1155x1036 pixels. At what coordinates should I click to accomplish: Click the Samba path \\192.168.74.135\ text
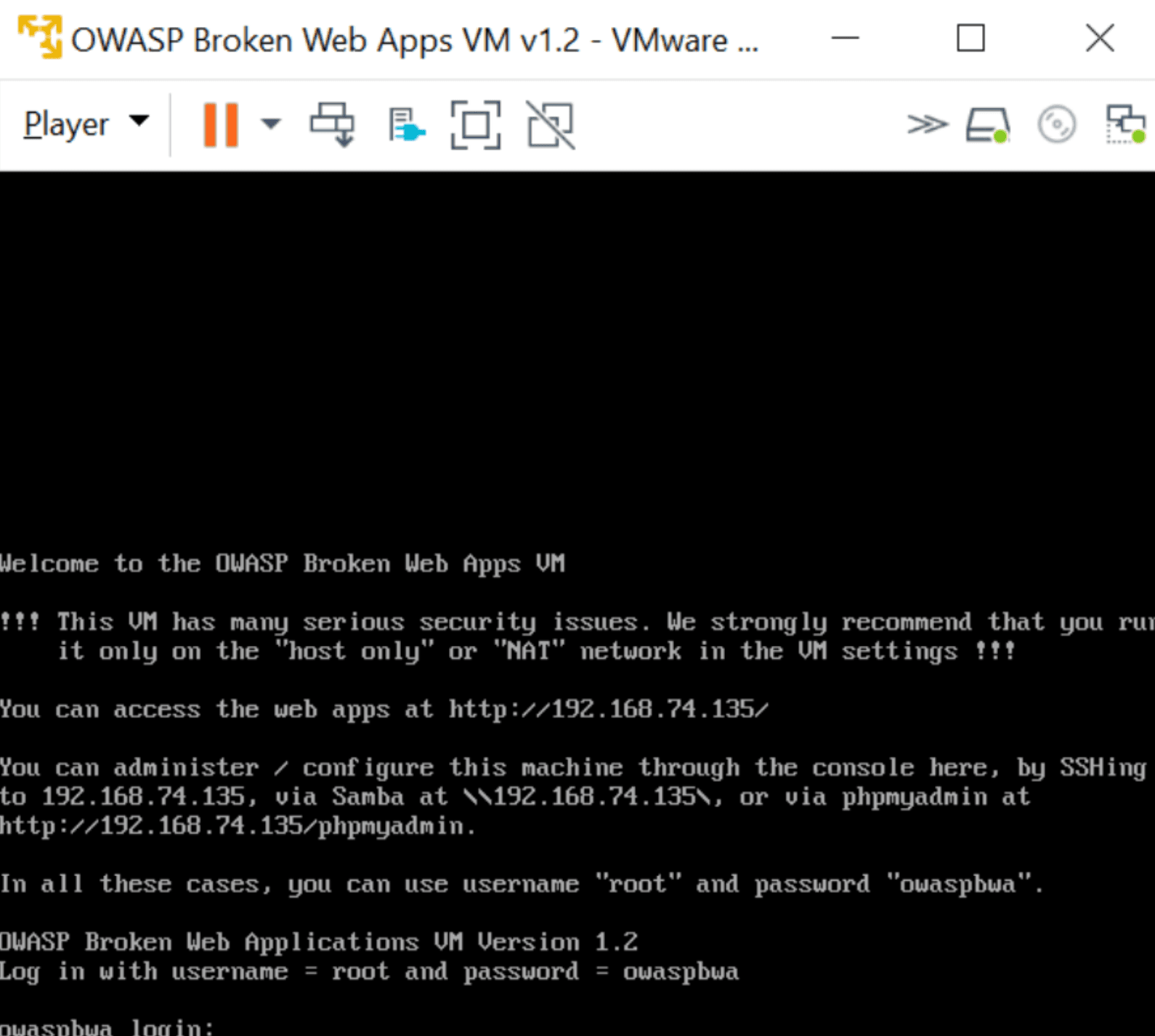coord(587,796)
